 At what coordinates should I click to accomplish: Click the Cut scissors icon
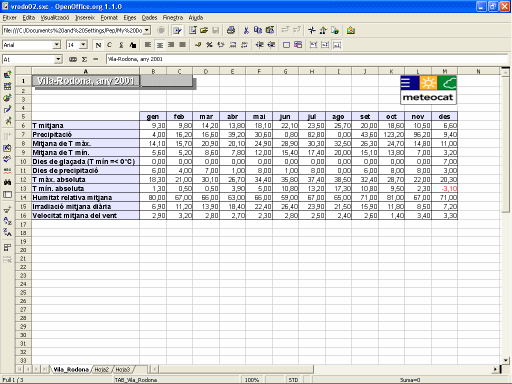point(246,30)
